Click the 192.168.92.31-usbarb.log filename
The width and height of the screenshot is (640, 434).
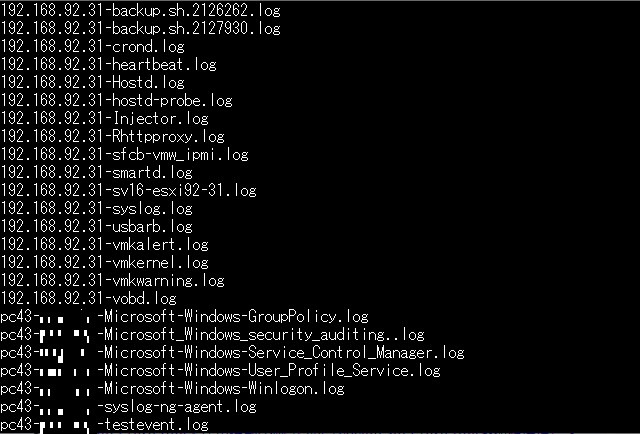coord(96,226)
